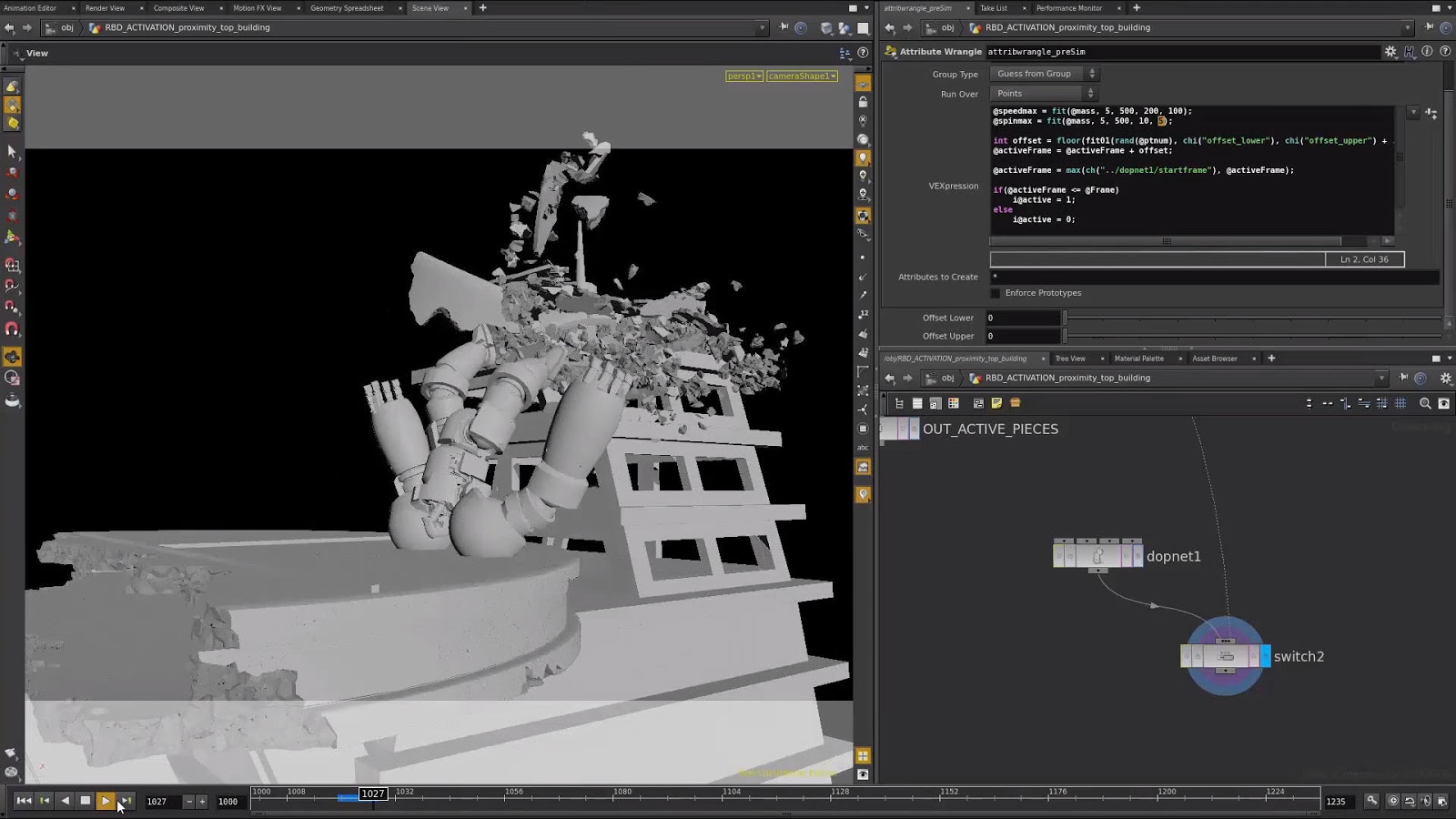Viewport: 1456px width, 819px height.
Task: Open the Attribute Wrangle gear settings menu
Action: pos(1390,52)
